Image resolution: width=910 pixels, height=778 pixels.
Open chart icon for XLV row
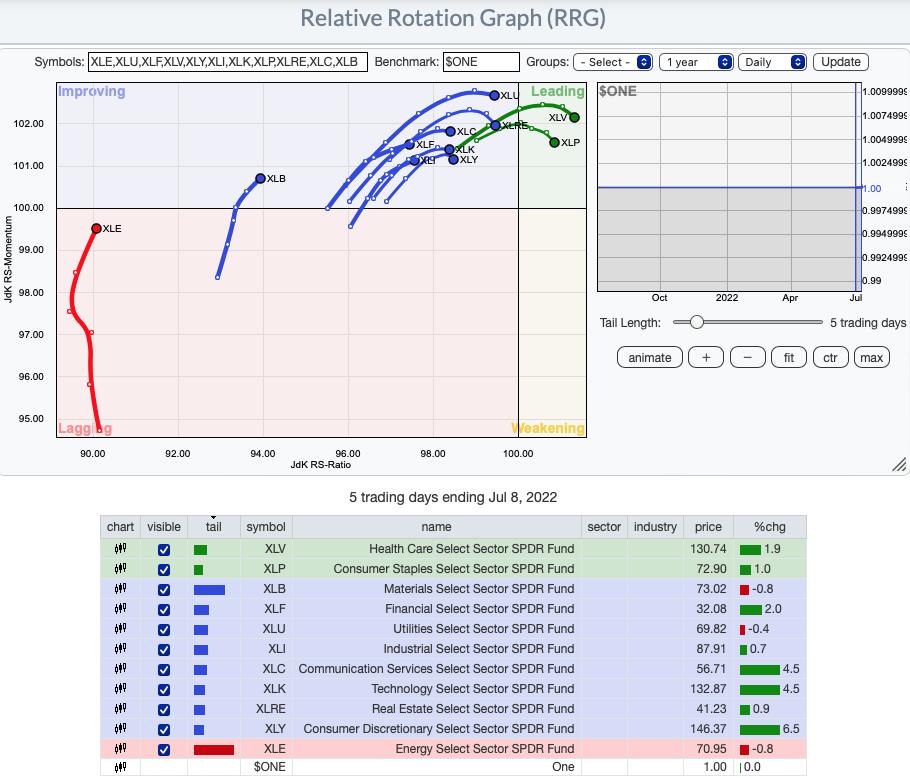pyautogui.click(x=120, y=549)
